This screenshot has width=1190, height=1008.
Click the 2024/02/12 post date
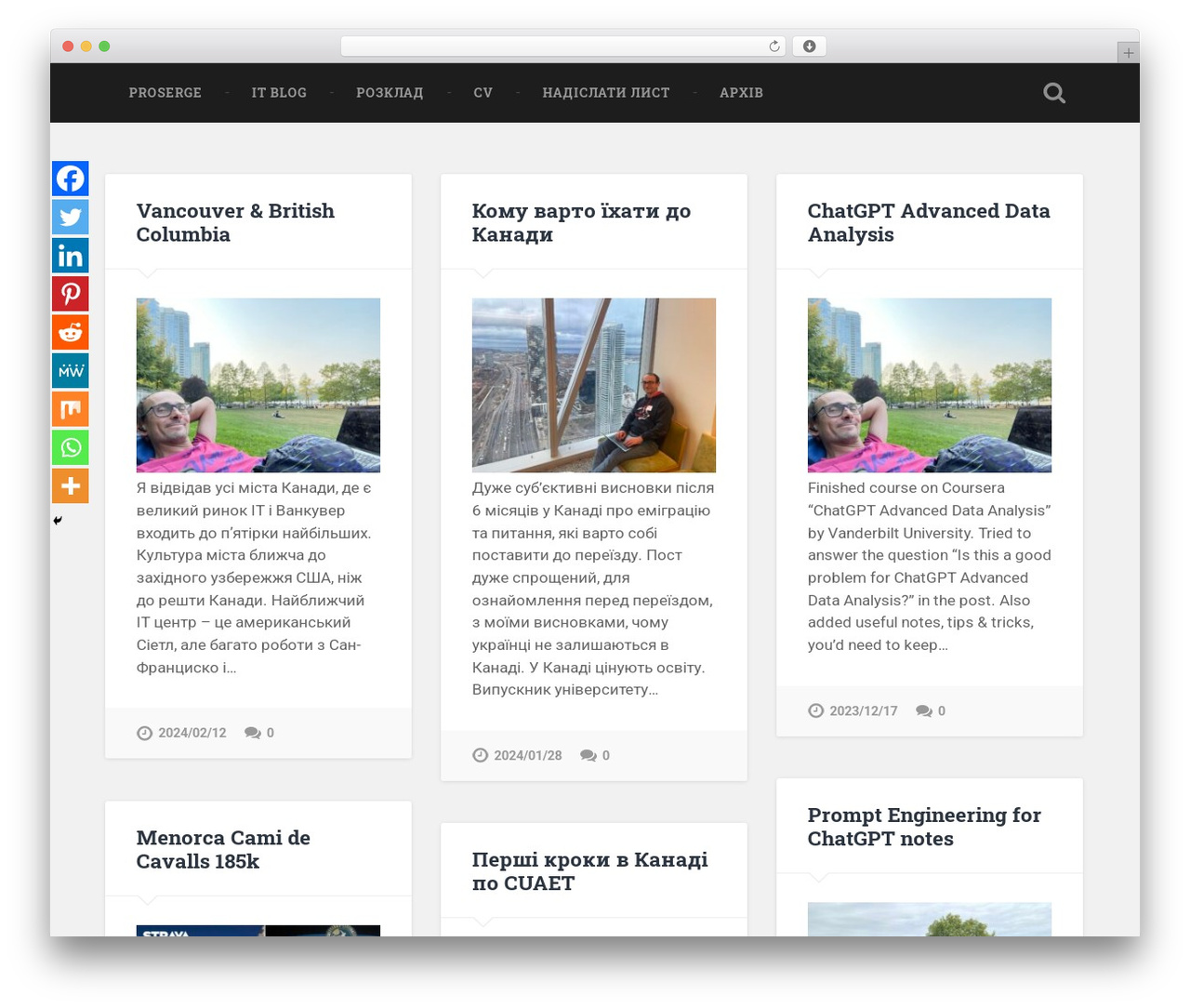tap(192, 733)
